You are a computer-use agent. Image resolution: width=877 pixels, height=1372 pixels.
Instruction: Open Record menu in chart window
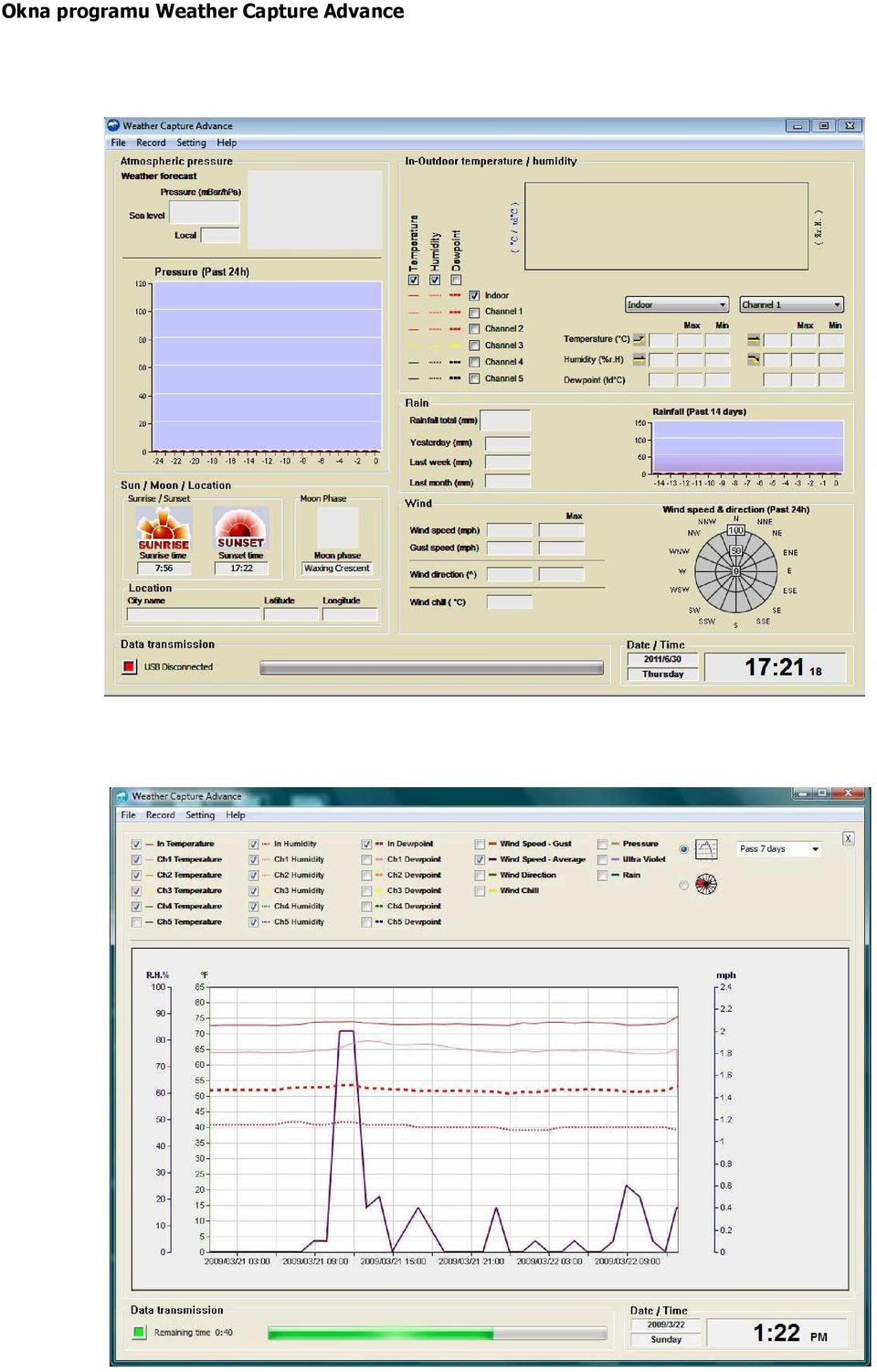(x=161, y=814)
